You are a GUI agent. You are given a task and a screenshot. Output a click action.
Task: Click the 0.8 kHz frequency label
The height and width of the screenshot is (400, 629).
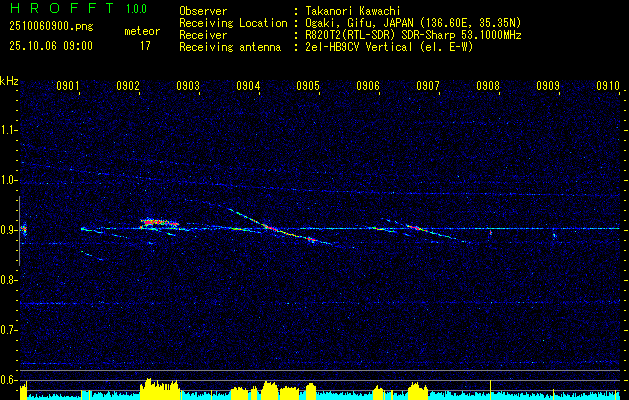[x=9, y=280]
